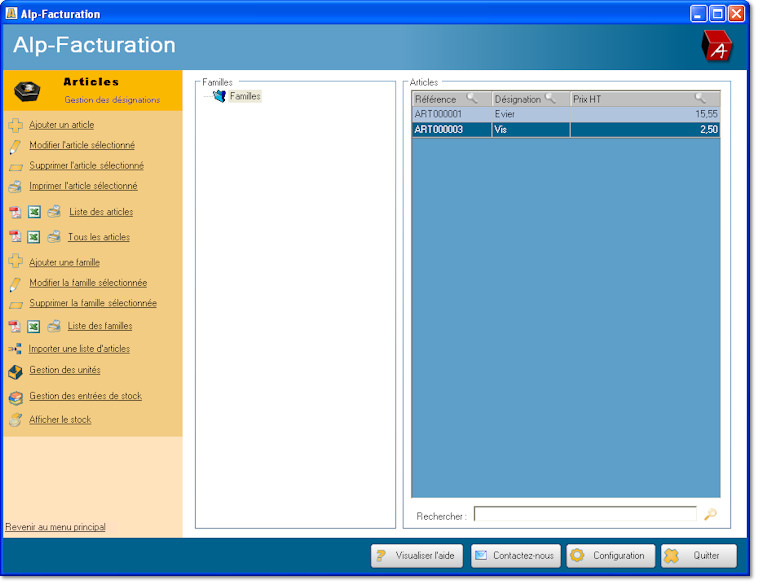Open Gestion des entrées de stock

coord(85,396)
